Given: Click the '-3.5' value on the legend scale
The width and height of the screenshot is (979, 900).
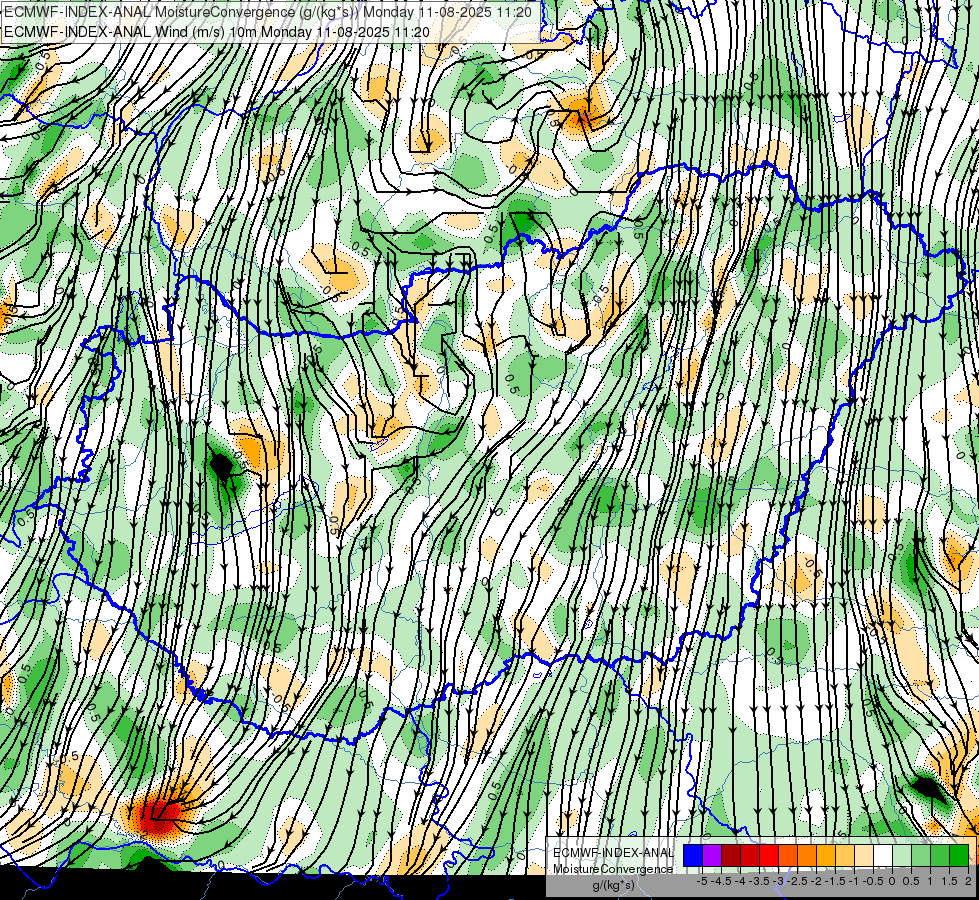Looking at the screenshot, I should (759, 881).
